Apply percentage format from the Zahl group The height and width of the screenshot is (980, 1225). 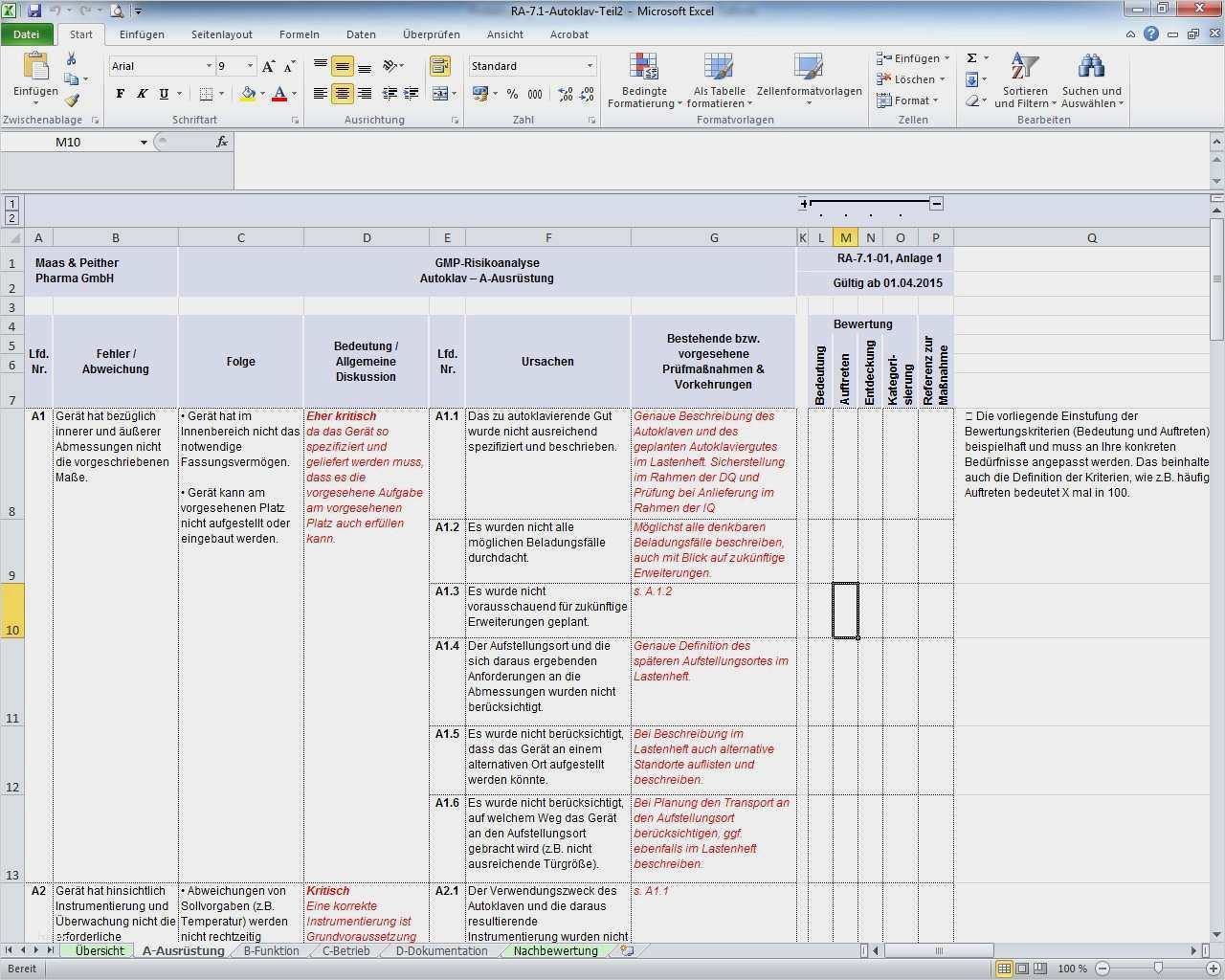click(x=512, y=95)
